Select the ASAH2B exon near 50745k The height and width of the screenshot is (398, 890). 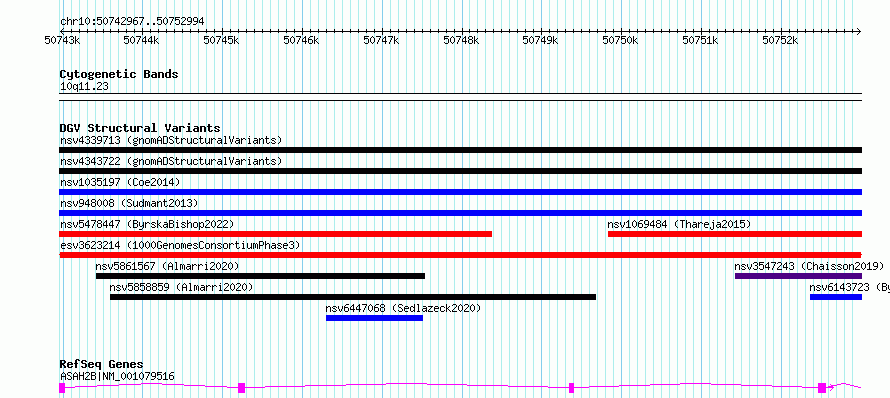[x=241, y=388]
